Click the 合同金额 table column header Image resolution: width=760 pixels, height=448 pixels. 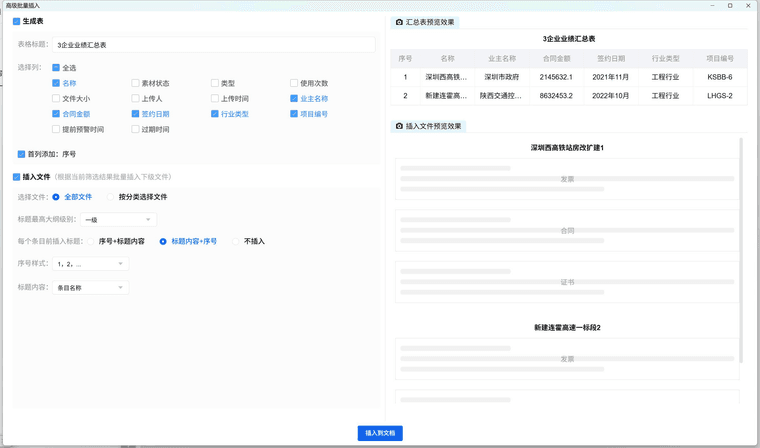point(556,59)
